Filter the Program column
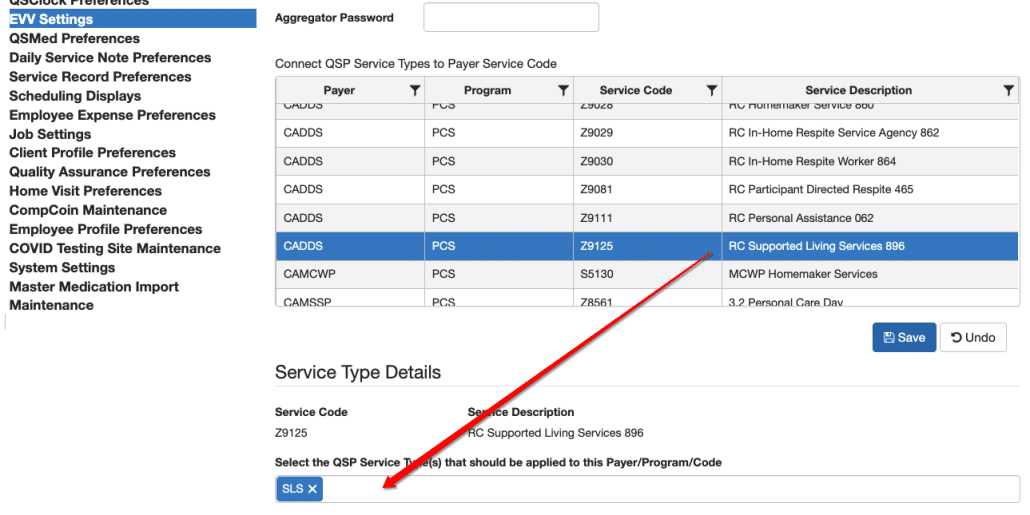Screen dimensions: 1030x515 (563, 91)
